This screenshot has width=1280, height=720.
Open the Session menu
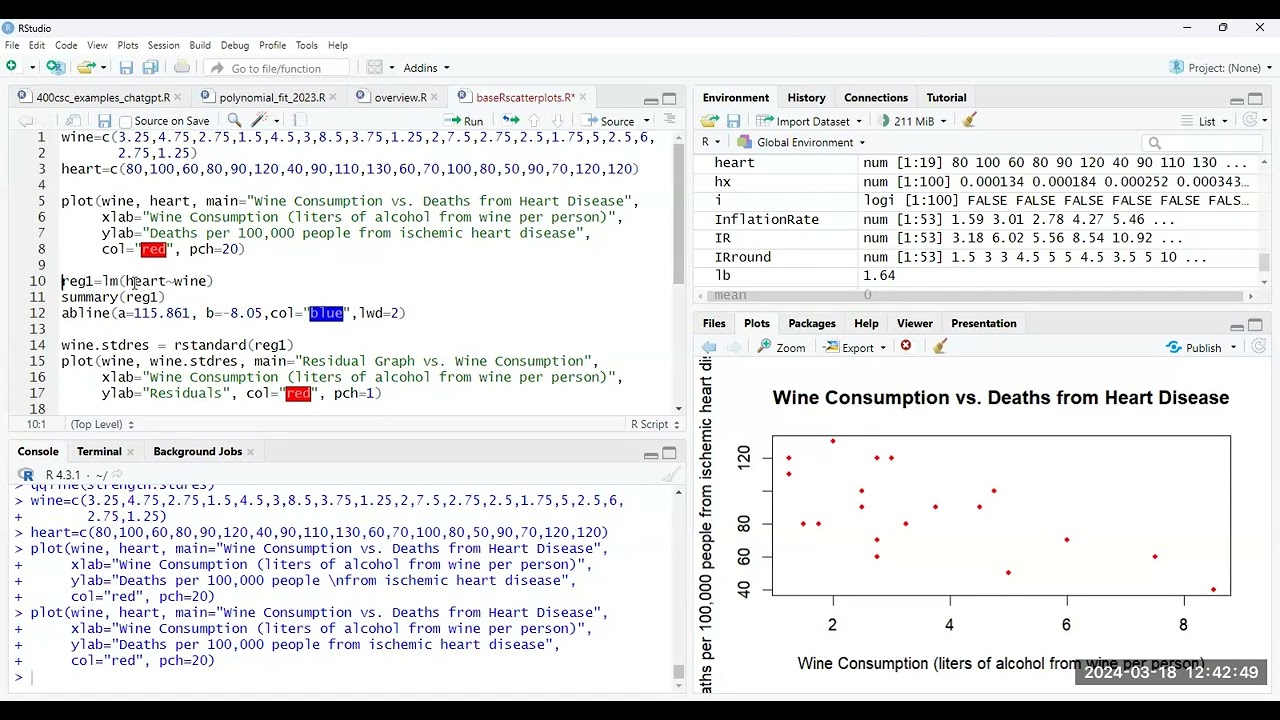point(164,45)
